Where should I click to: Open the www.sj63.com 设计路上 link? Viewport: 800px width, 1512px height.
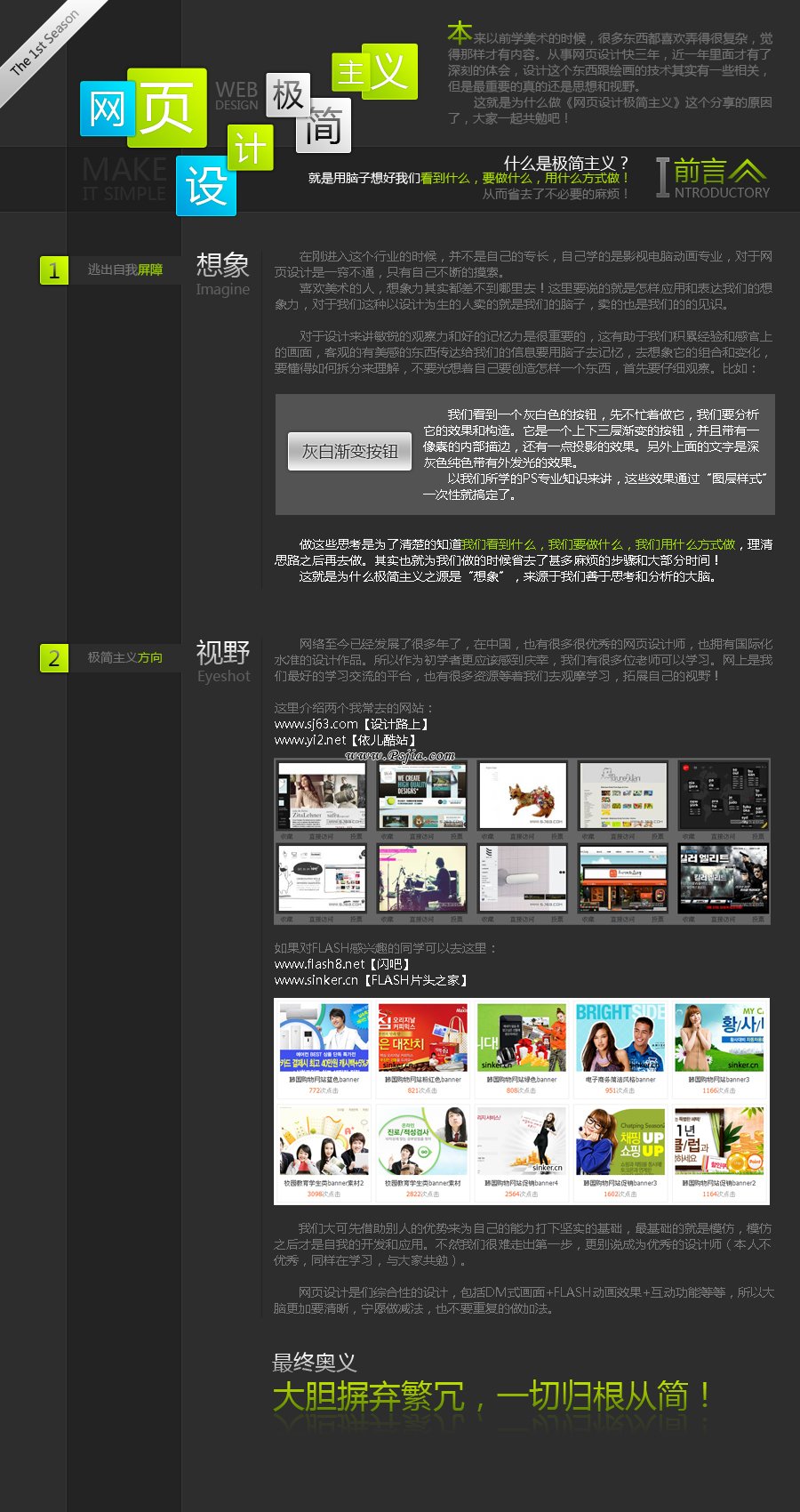coord(353,724)
